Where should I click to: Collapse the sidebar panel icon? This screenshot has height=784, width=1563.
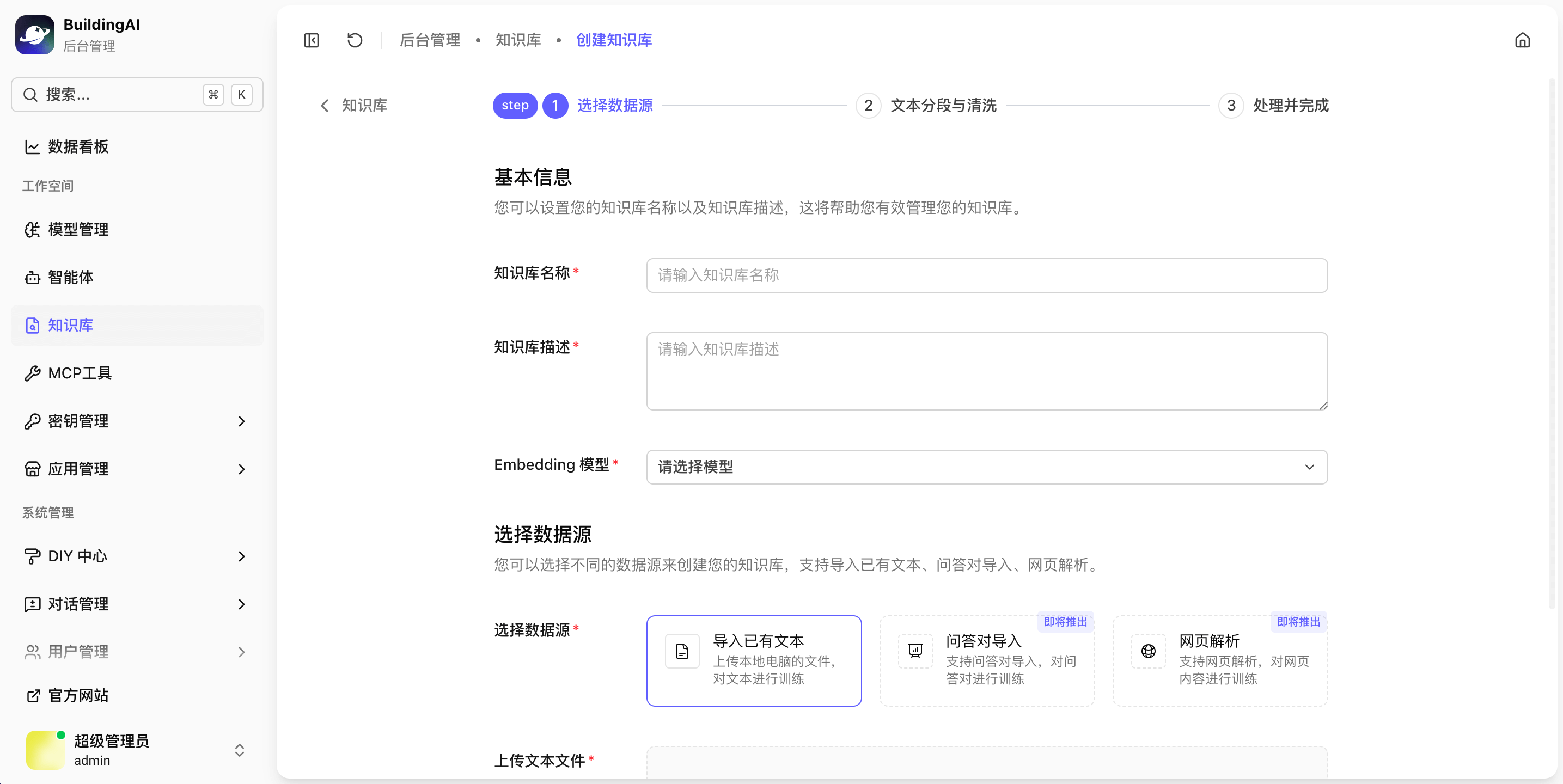click(x=312, y=41)
